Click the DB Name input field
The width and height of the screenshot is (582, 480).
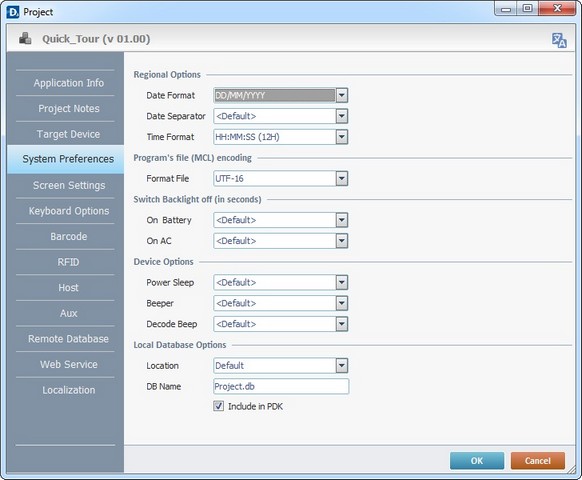[x=281, y=386]
